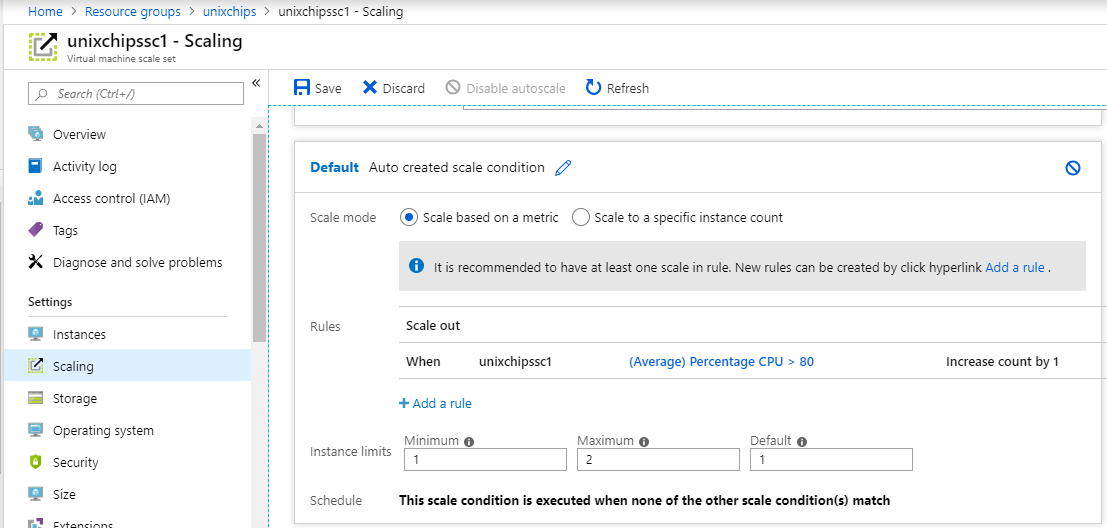Click unixchipssc1 in rule row
Screen dimensions: 1107x528
515,361
